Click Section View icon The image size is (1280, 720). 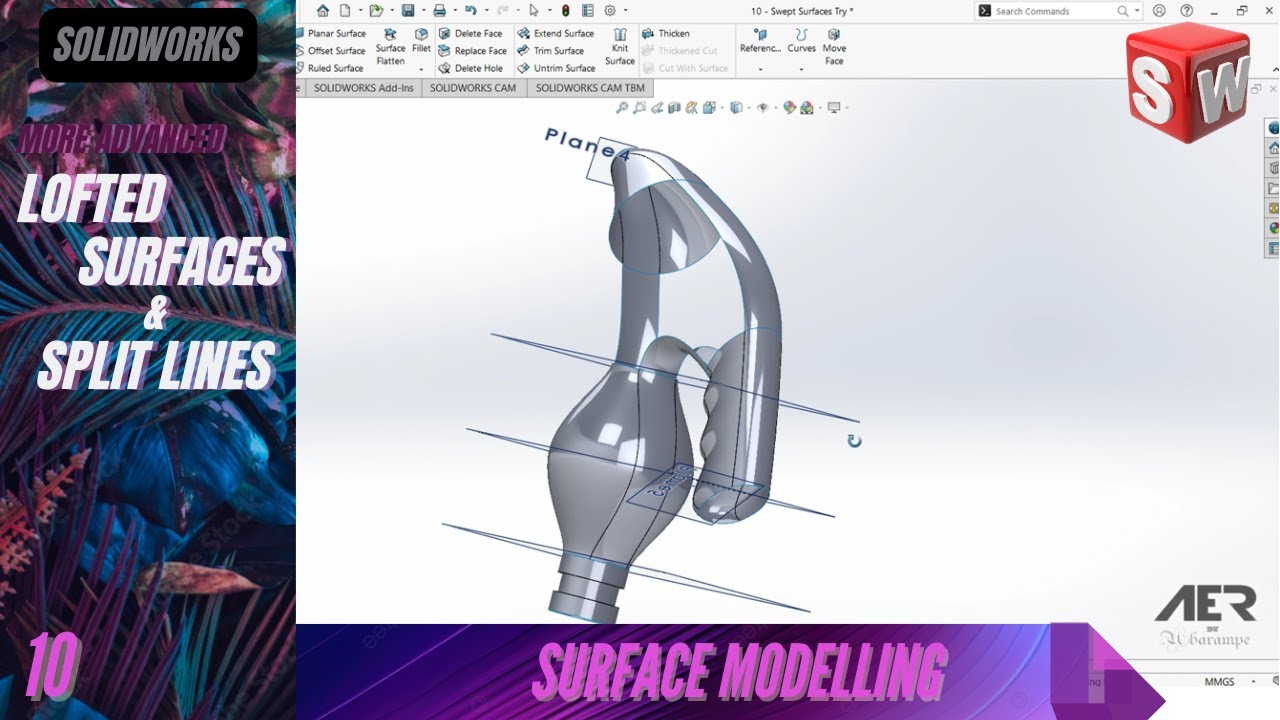pyautogui.click(x=674, y=107)
